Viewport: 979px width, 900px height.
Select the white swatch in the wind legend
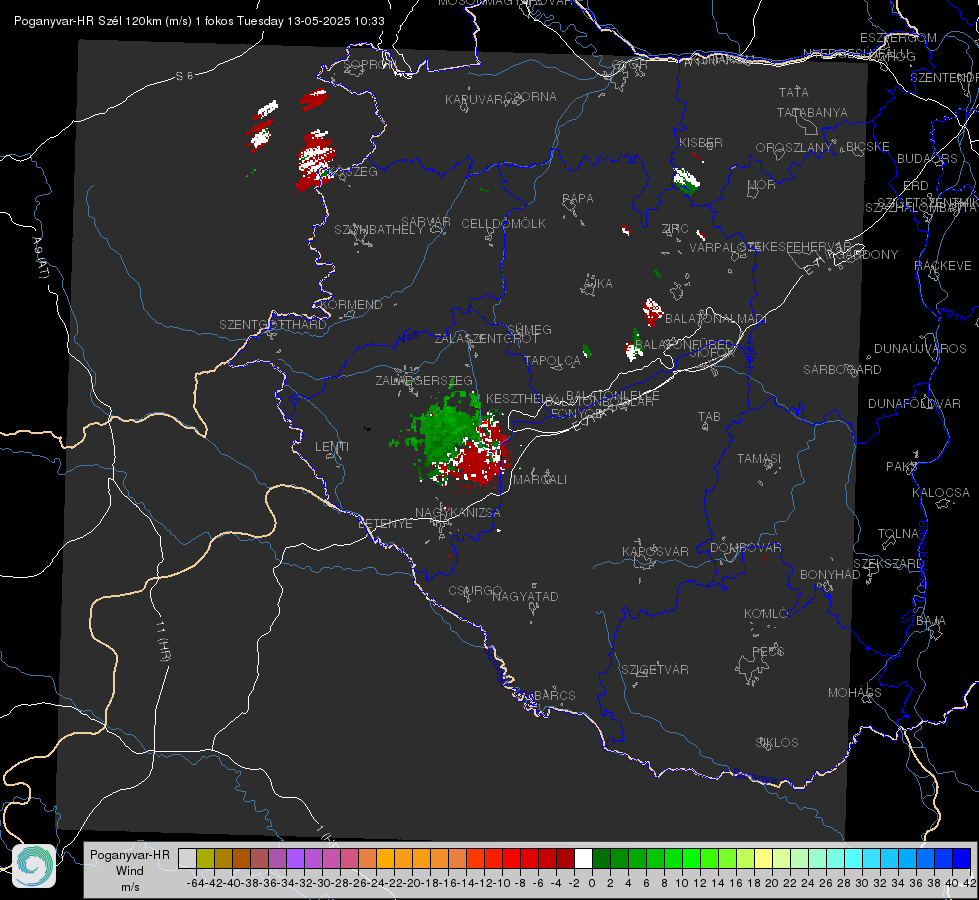tap(583, 858)
